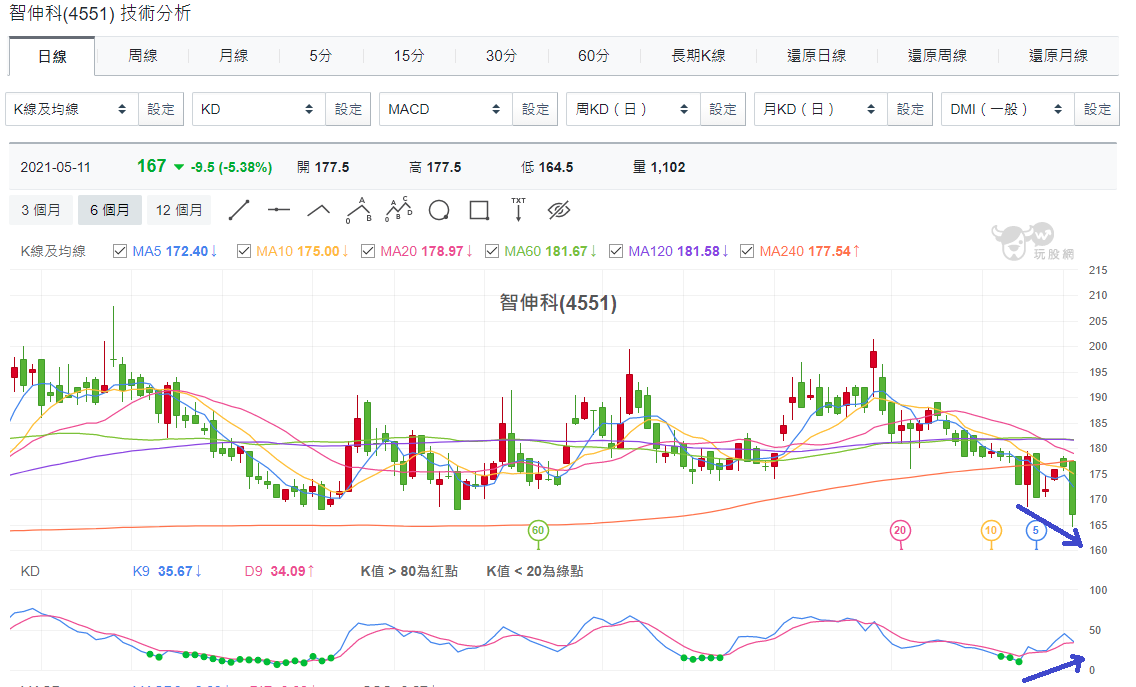Click the 量 1,102 volume text
The image size is (1136, 687).
coord(659,167)
